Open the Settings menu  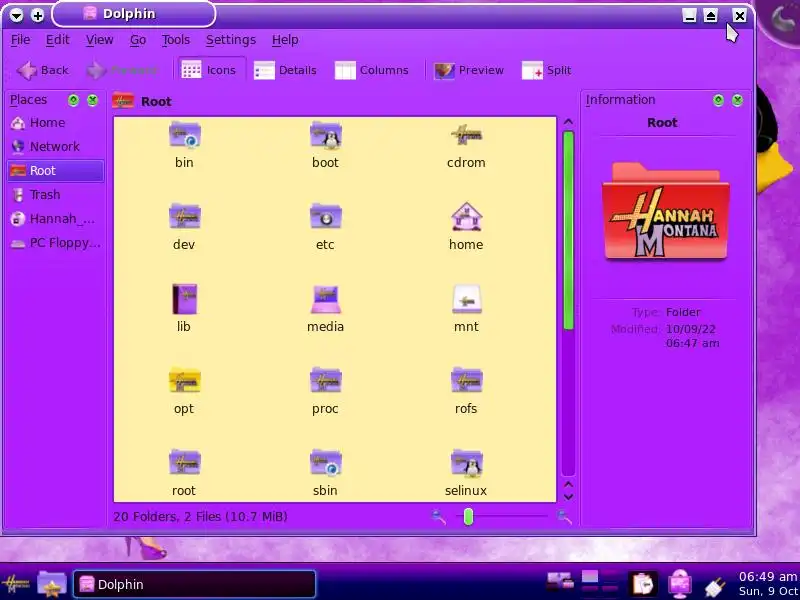click(231, 40)
